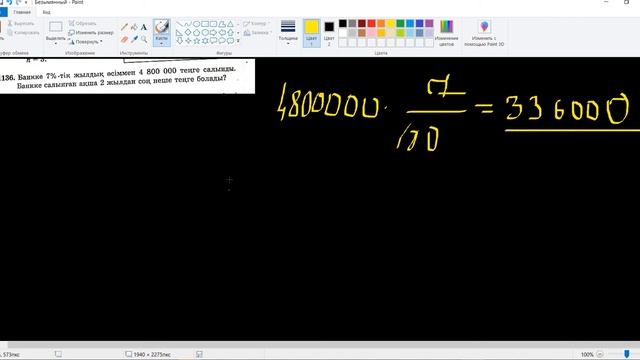Image resolution: width=640 pixels, height=360 pixels.
Task: Choose the Right triangle shape
Action: point(179,32)
